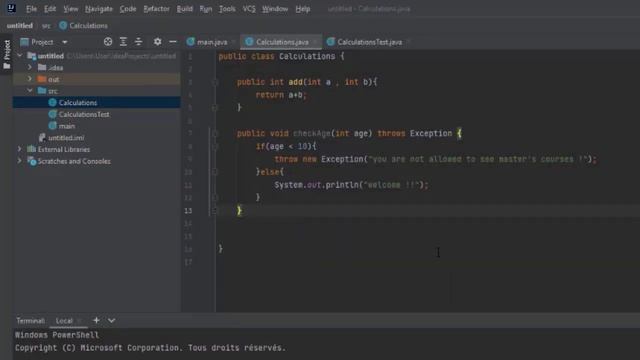Collapse the src folder
This screenshot has width=640, height=360.
[30, 91]
